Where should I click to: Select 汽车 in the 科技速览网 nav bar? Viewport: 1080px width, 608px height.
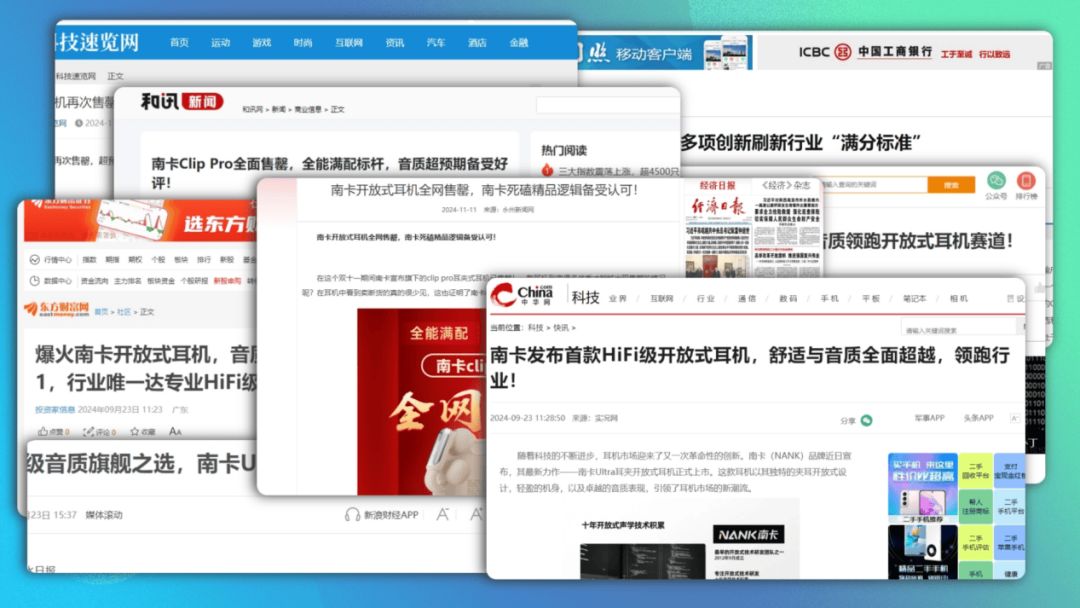tap(436, 43)
